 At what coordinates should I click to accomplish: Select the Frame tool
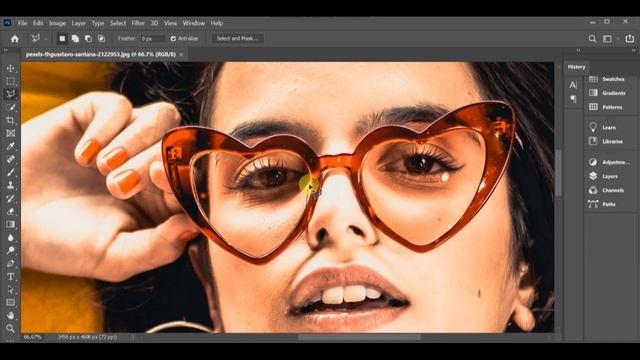11,133
